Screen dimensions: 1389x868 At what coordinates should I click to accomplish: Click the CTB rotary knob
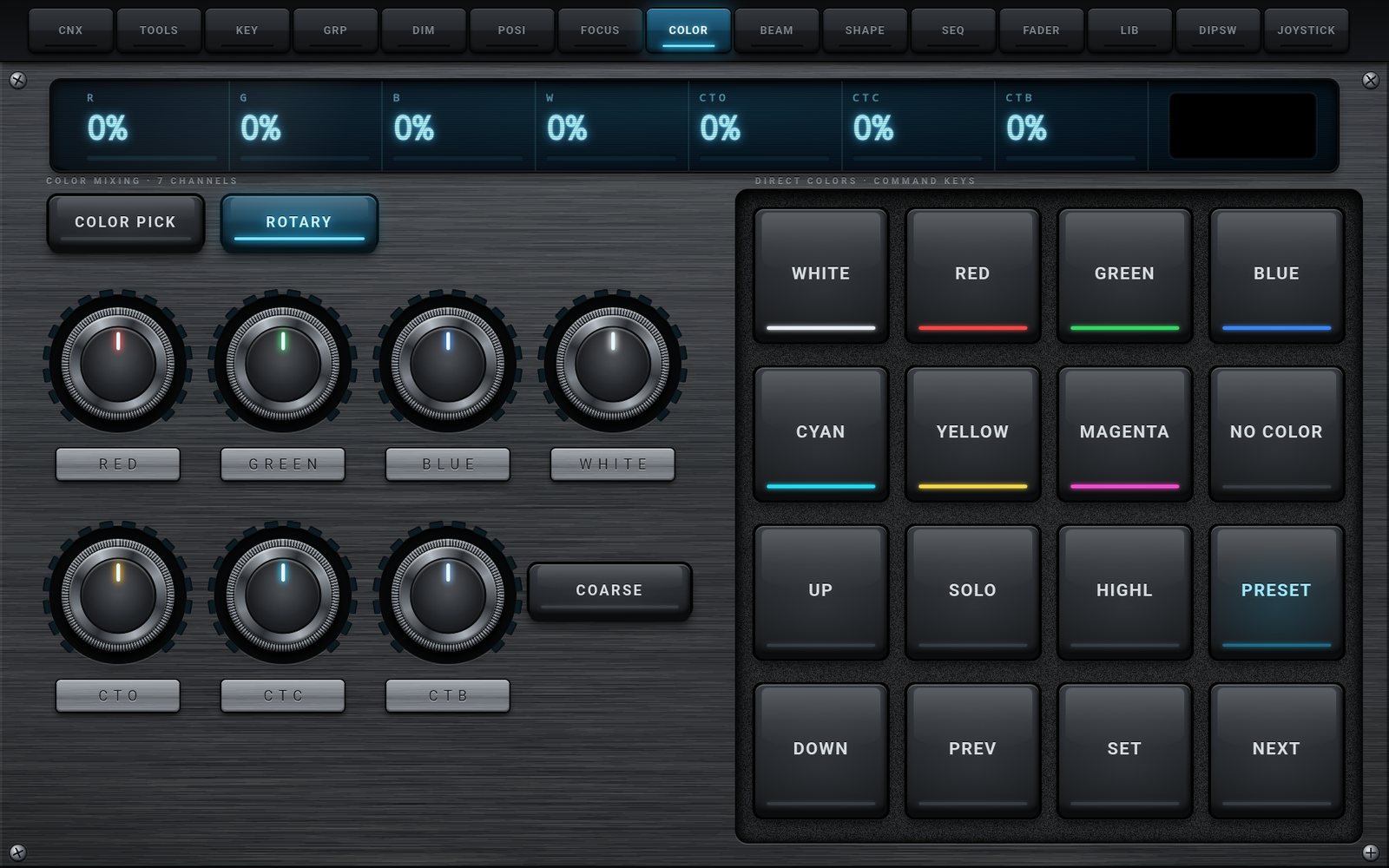coord(448,595)
